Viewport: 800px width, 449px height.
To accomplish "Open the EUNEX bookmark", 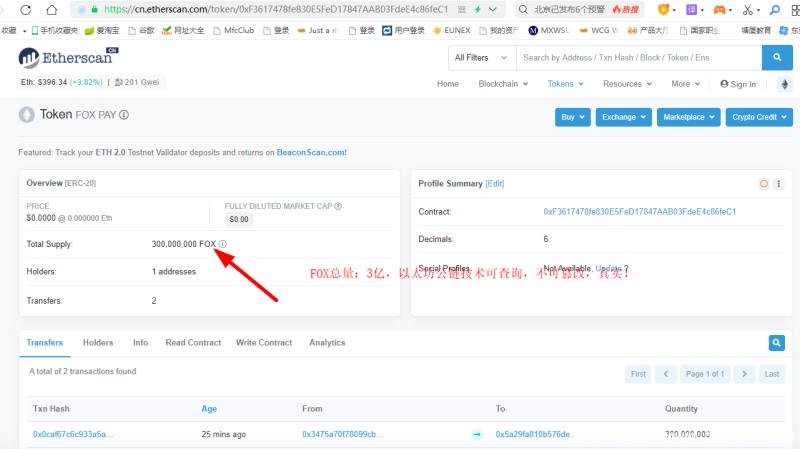I will pos(452,31).
